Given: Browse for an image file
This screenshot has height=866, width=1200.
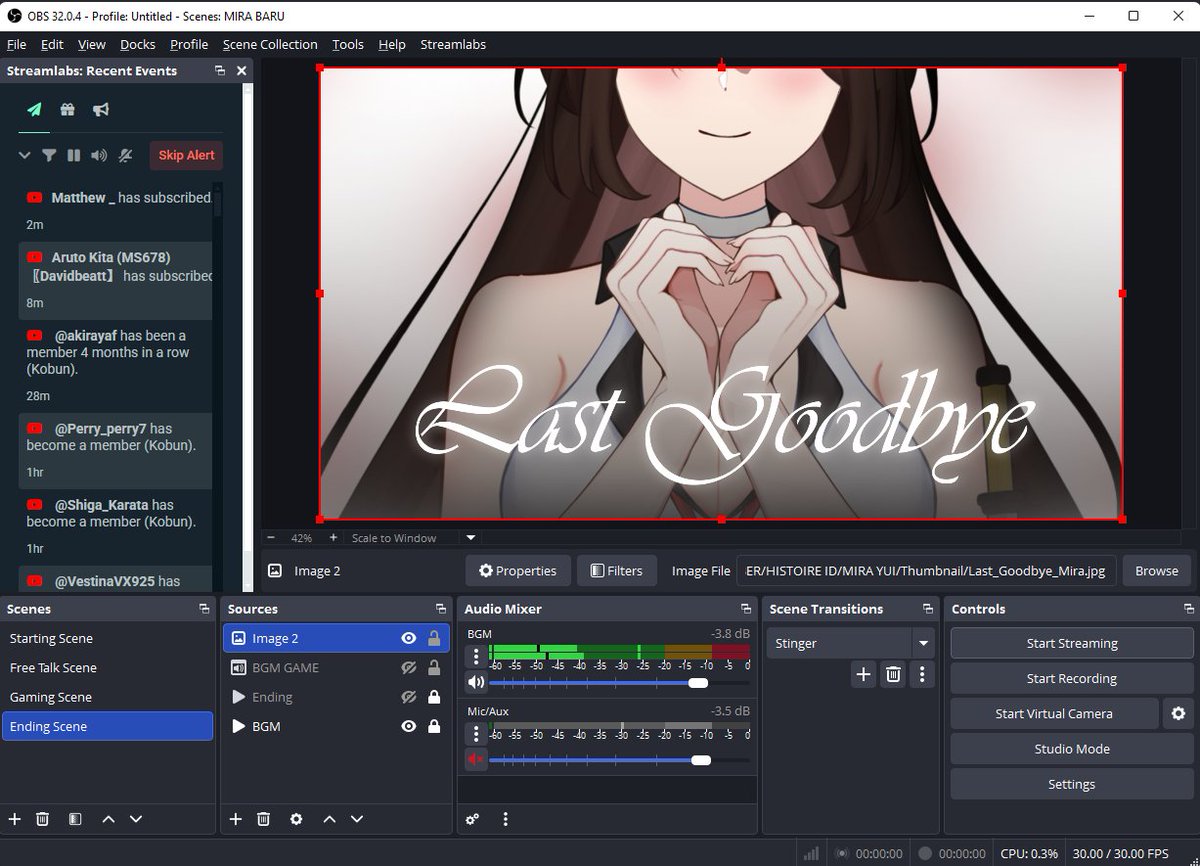Looking at the screenshot, I should point(1157,571).
